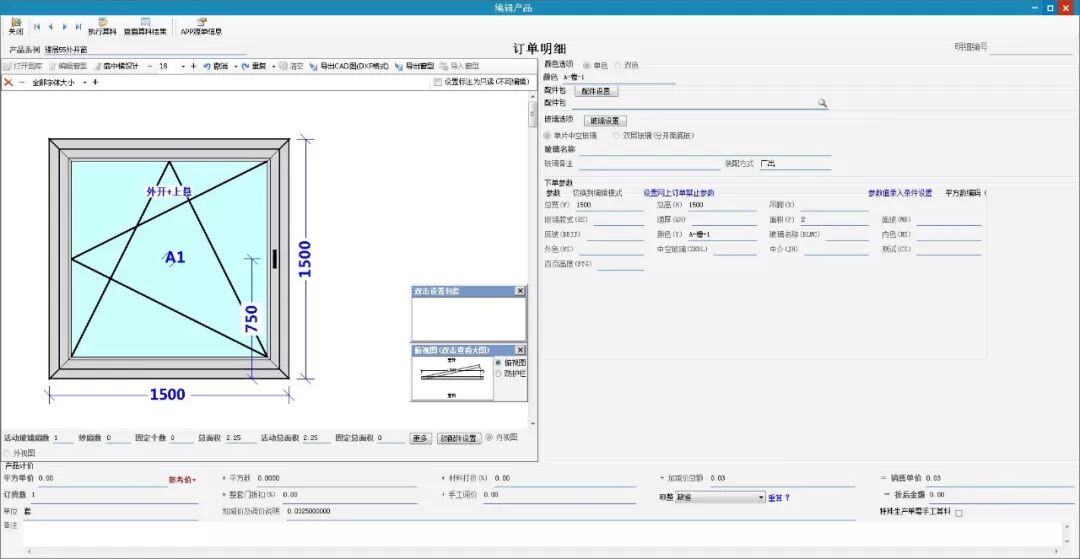Click 打开图库 open gallery
The image size is (1080, 559).
click(23, 66)
